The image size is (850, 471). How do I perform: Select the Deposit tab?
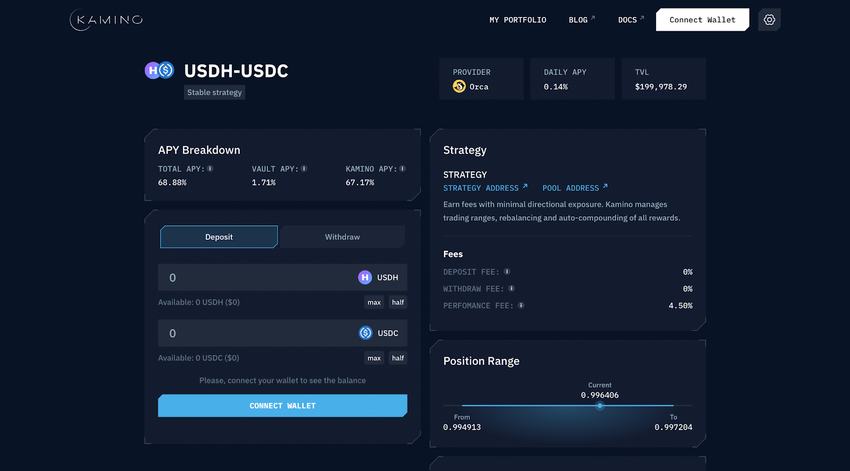(x=219, y=237)
